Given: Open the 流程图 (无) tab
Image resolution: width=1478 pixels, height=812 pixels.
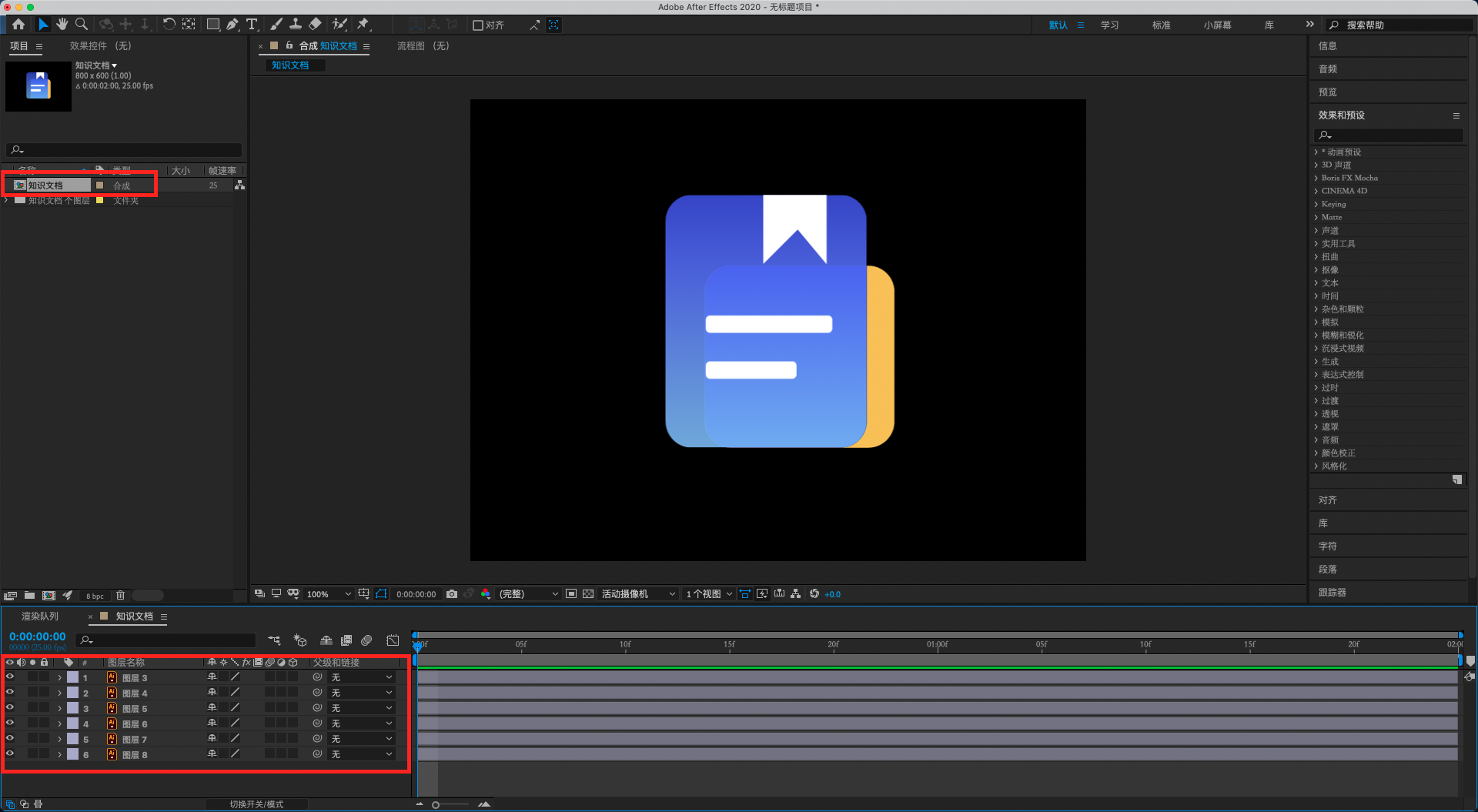Looking at the screenshot, I should point(423,46).
